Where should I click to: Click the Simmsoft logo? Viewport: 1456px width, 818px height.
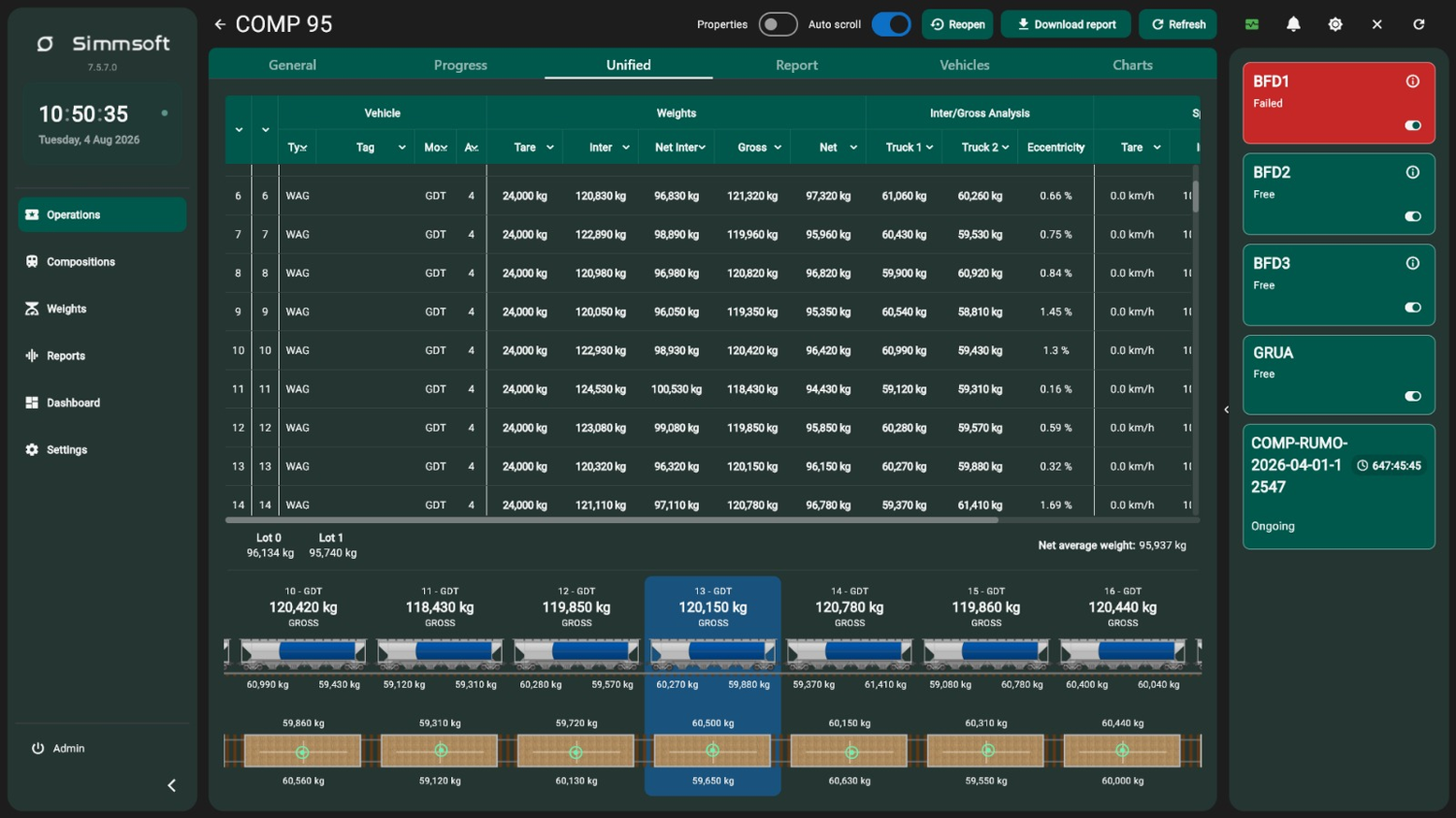click(x=103, y=44)
